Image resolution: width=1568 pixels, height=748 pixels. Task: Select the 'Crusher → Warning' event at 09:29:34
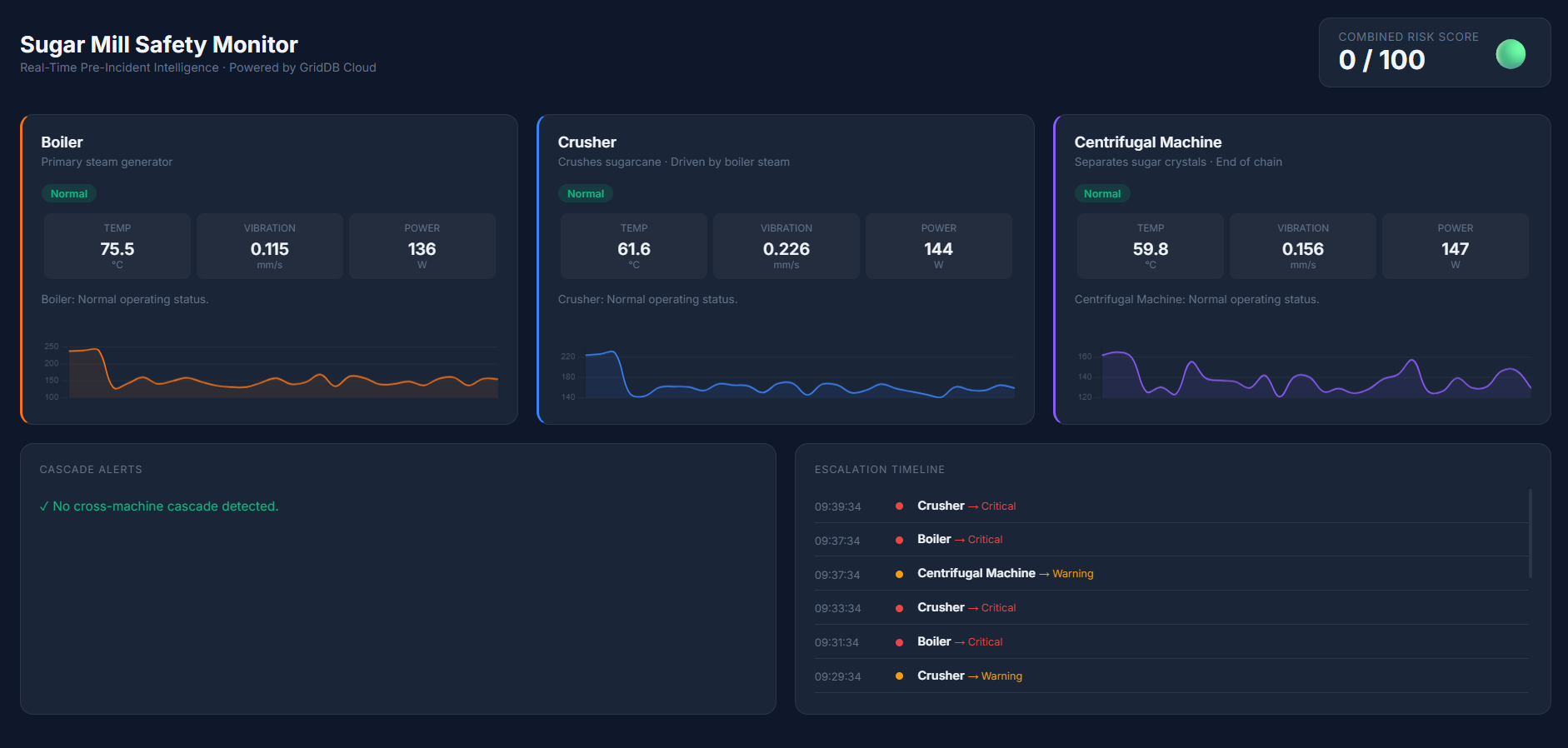click(x=969, y=676)
